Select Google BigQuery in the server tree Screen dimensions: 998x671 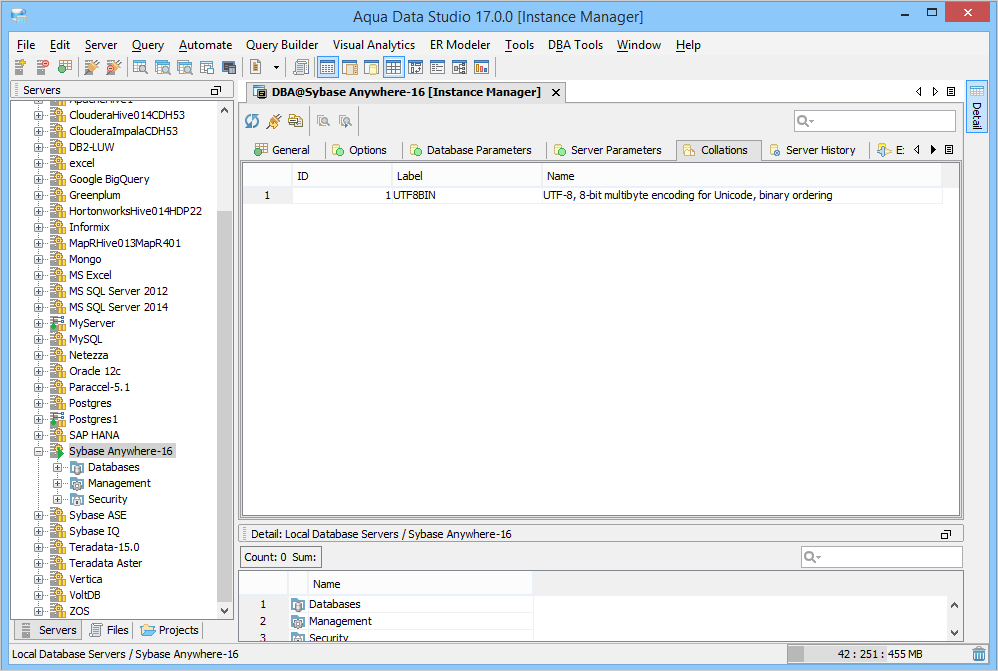(x=109, y=180)
